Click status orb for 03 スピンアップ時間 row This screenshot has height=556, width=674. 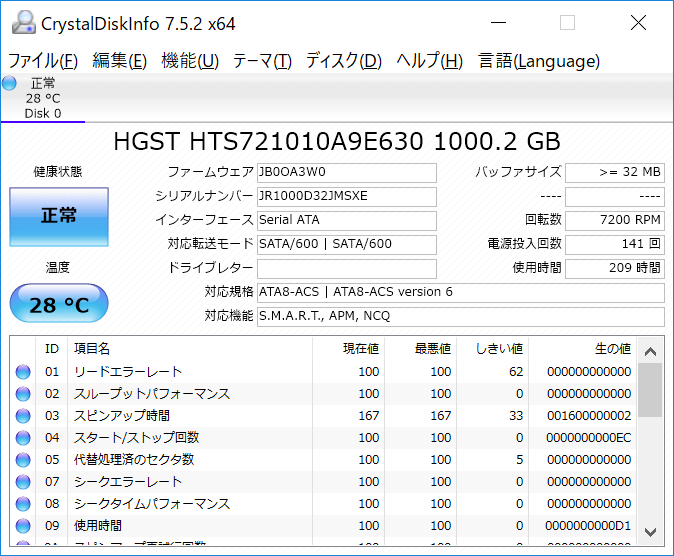(23, 415)
